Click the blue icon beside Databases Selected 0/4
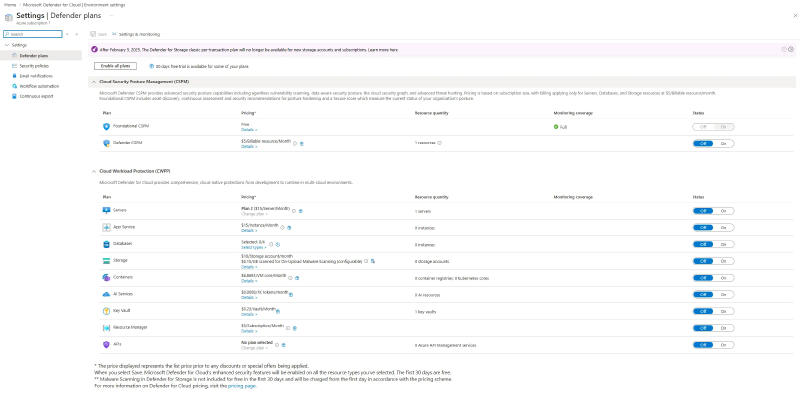Screen dimensions: 800x396 pyautogui.click(x=278, y=244)
